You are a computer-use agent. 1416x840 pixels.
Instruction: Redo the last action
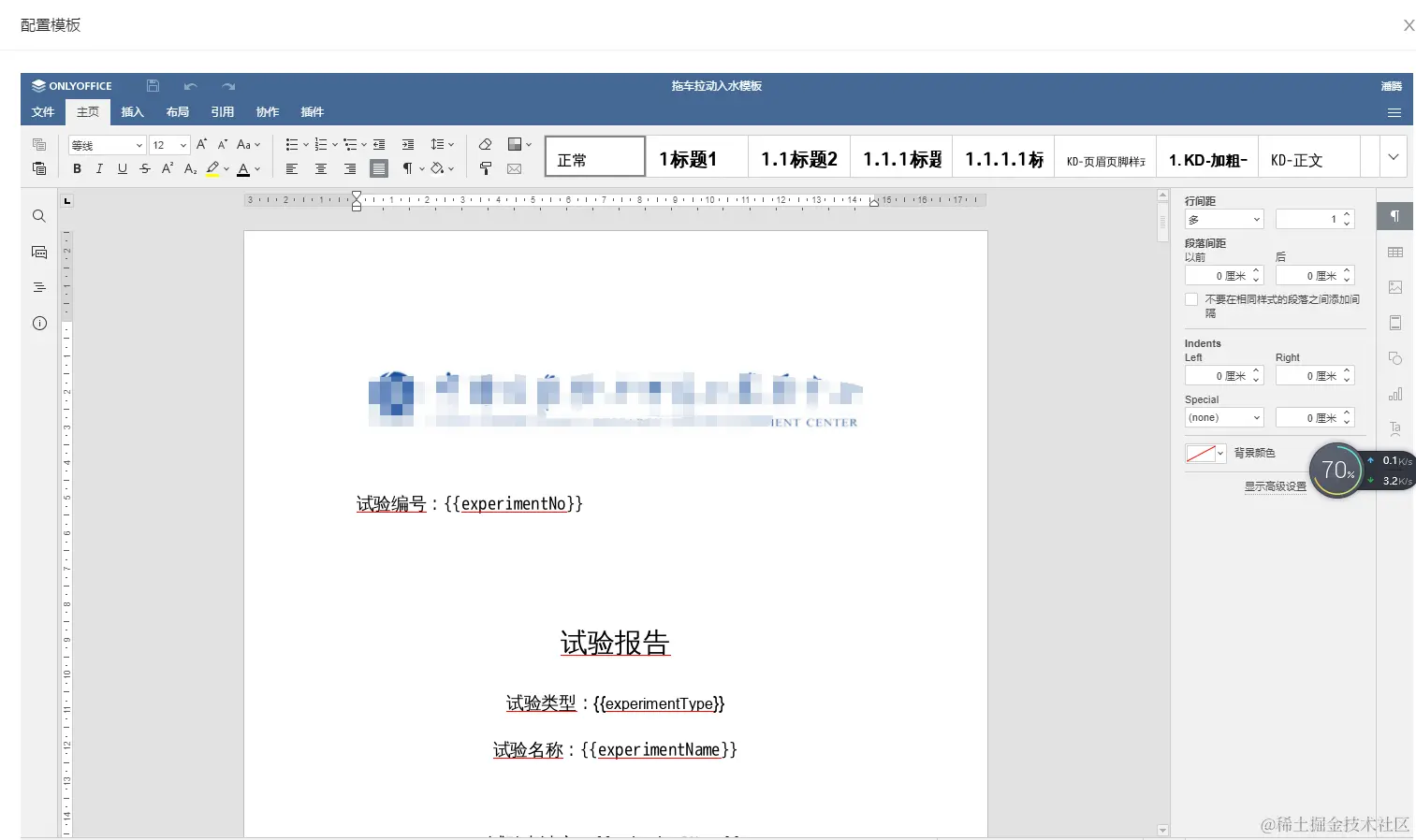(x=228, y=86)
